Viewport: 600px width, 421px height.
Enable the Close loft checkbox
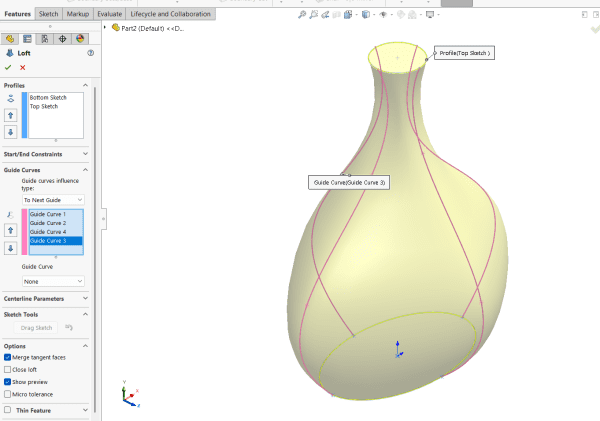8,369
